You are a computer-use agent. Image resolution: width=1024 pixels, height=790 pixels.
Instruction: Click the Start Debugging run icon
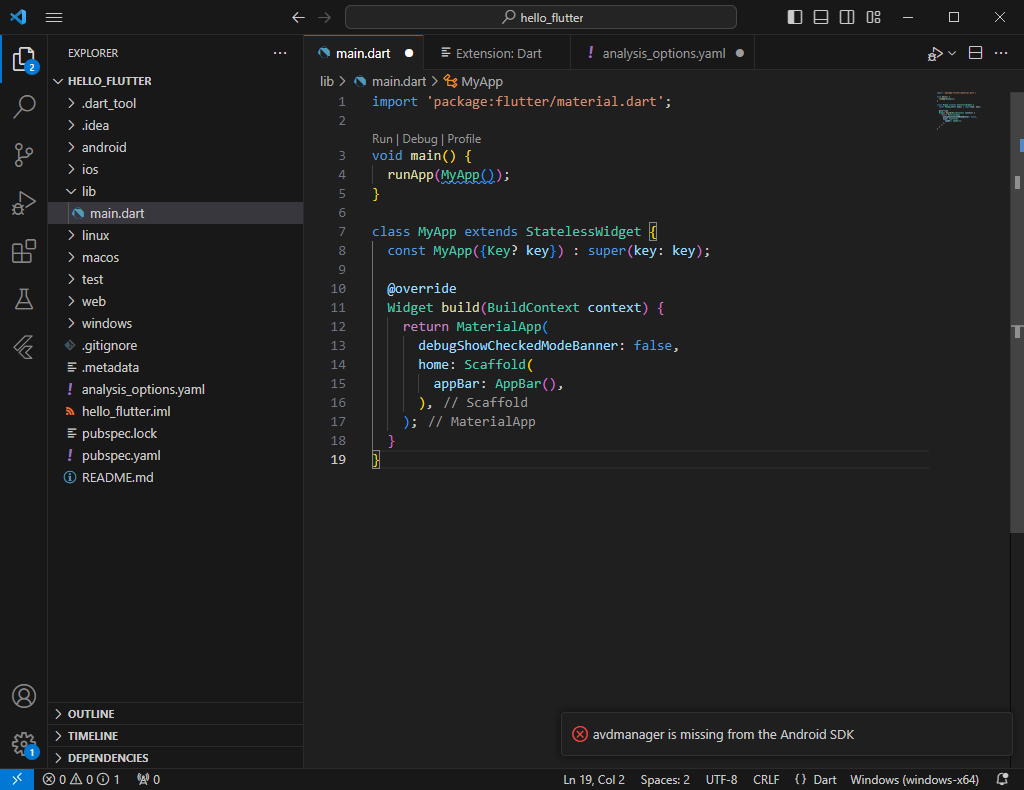(x=935, y=54)
